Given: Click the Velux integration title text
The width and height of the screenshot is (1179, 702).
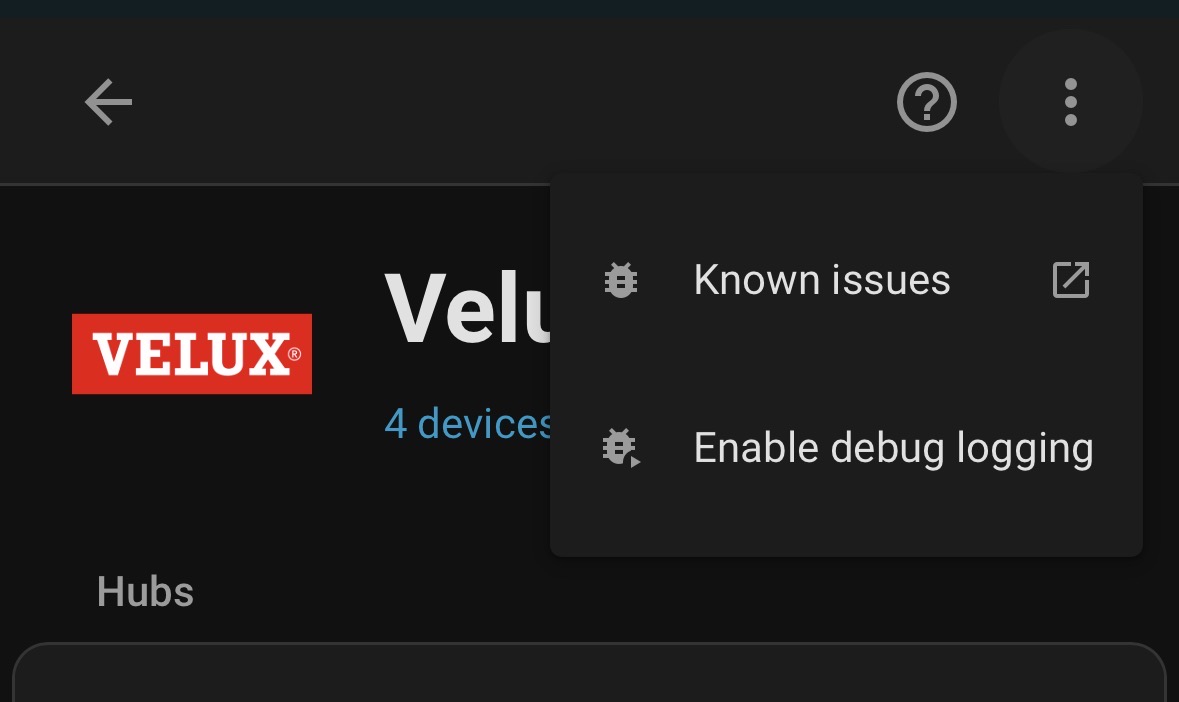Looking at the screenshot, I should pyautogui.click(x=466, y=308).
